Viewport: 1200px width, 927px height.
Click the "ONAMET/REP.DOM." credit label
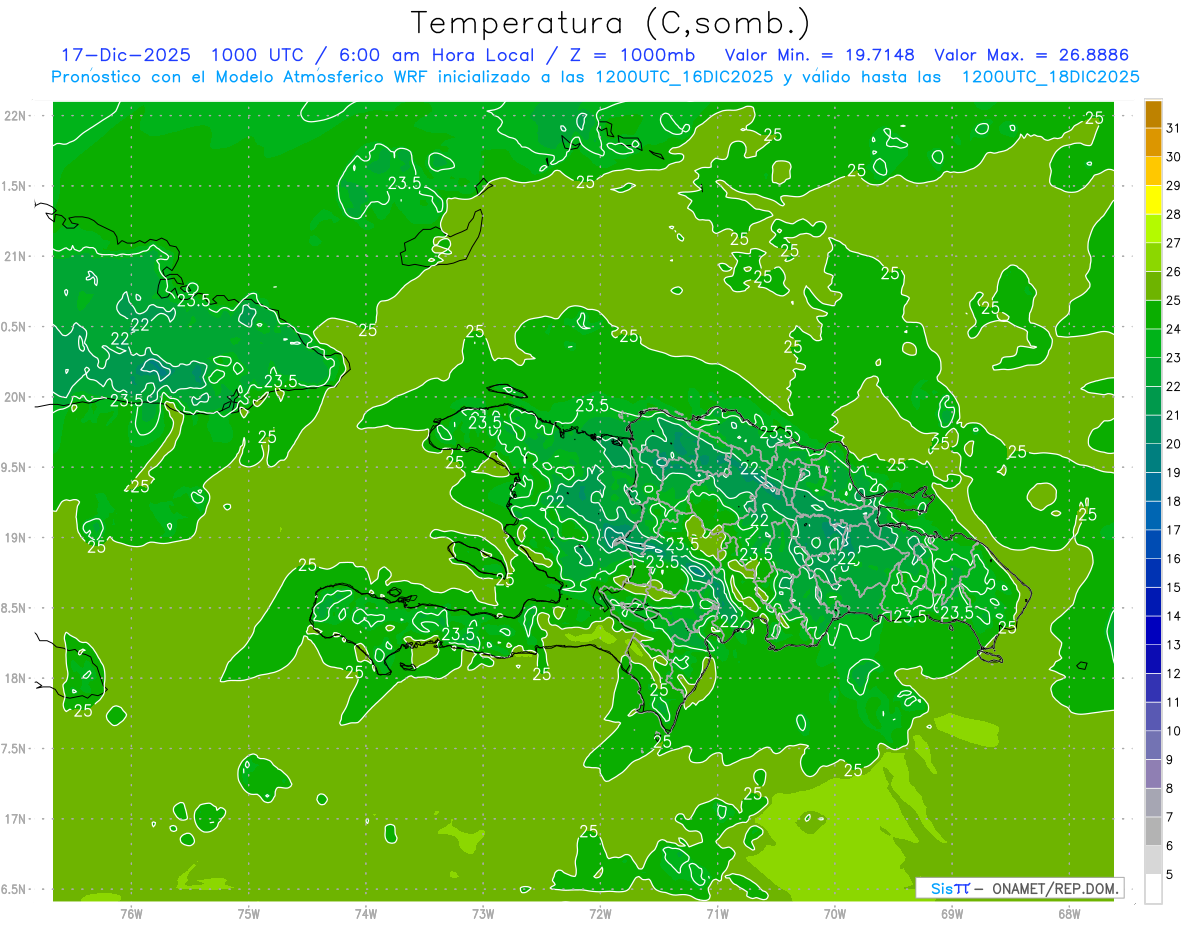coord(1056,888)
